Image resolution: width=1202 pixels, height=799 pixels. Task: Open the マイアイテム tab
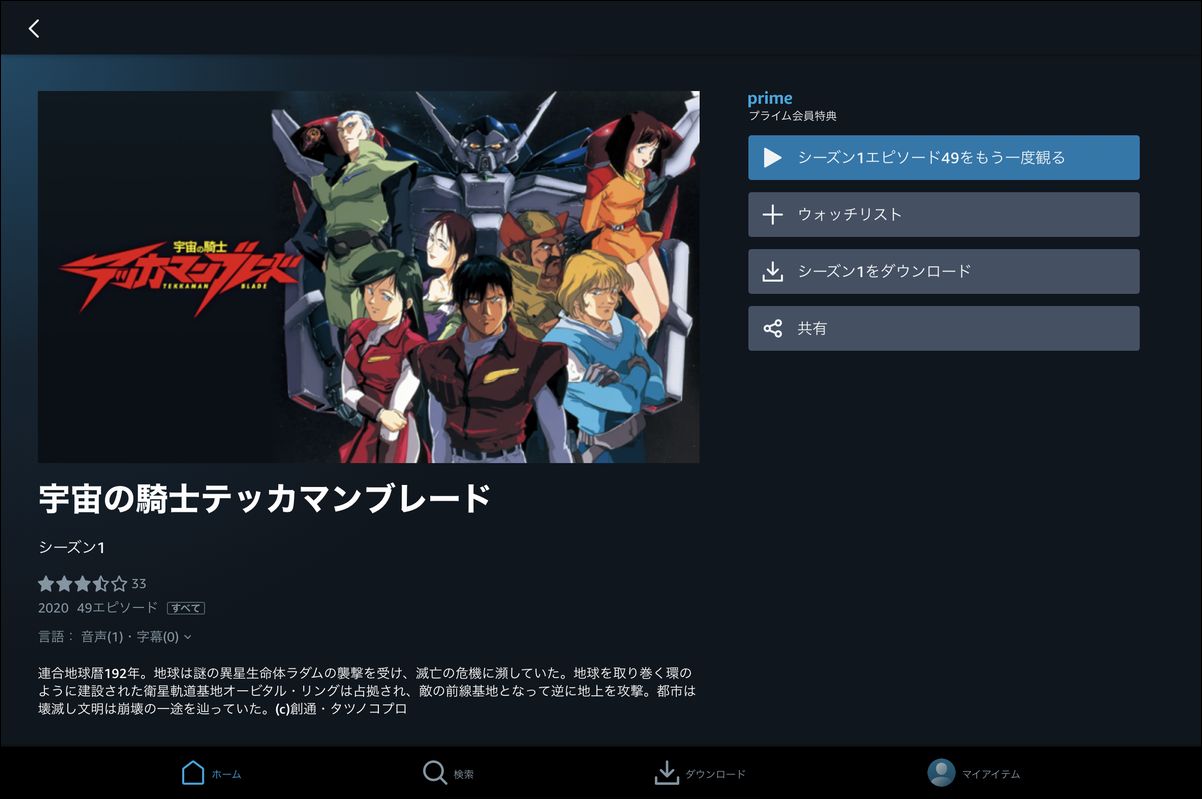tap(974, 773)
